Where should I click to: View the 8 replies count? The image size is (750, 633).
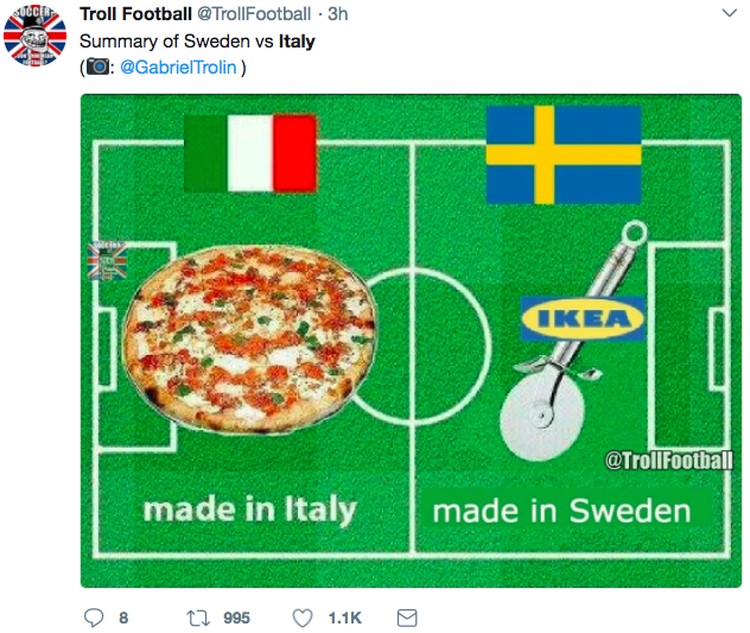pyautogui.click(x=123, y=618)
